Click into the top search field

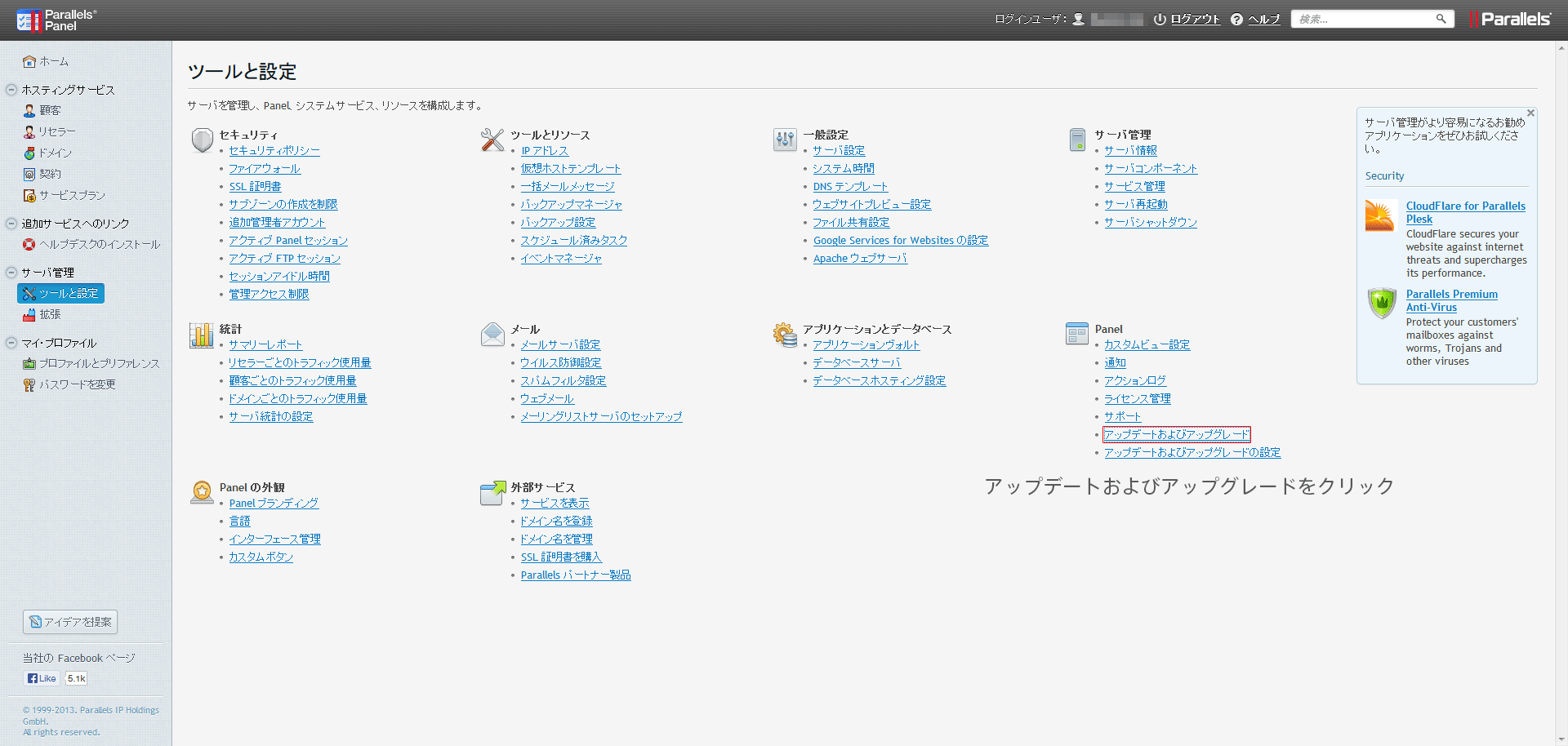coord(1364,19)
